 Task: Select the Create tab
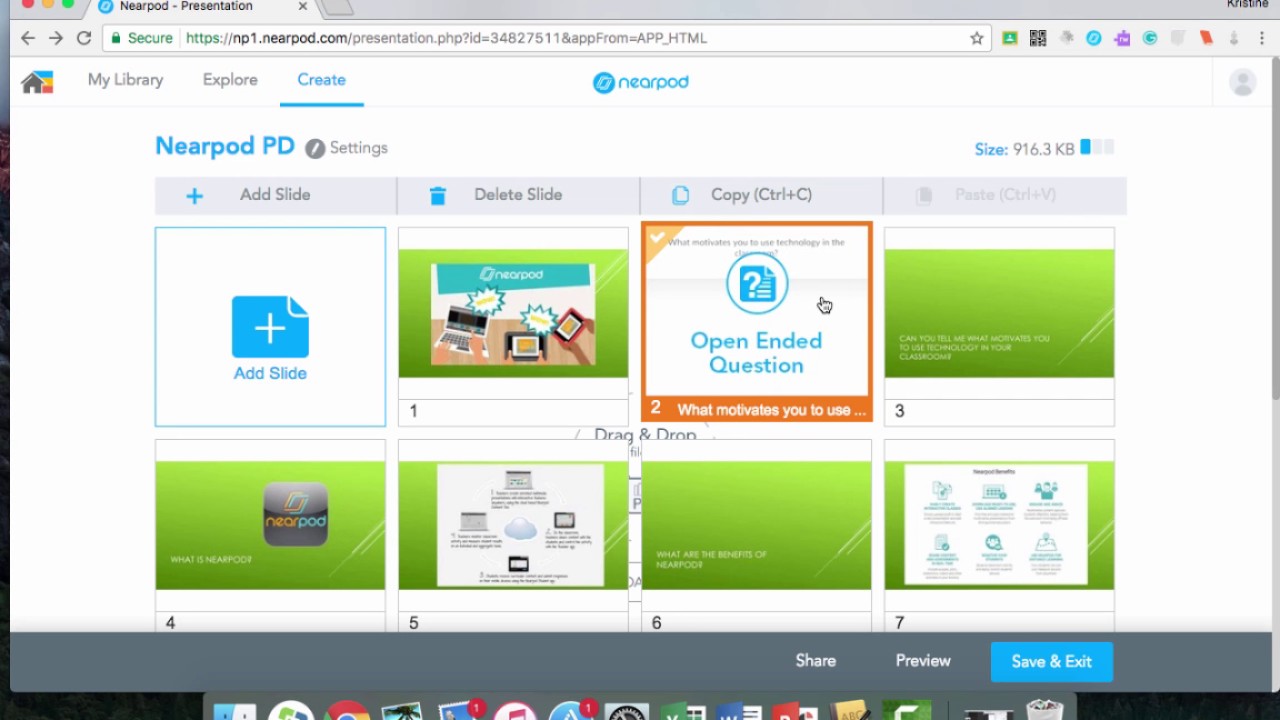point(321,80)
